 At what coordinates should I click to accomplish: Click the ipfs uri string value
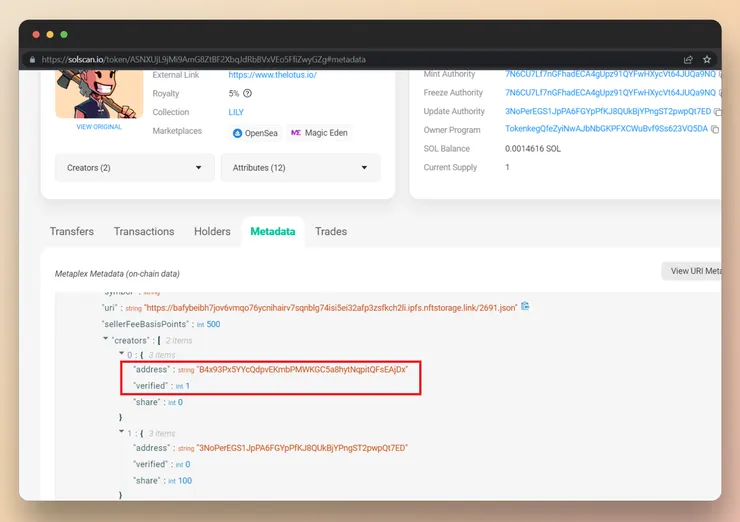[x=330, y=308]
